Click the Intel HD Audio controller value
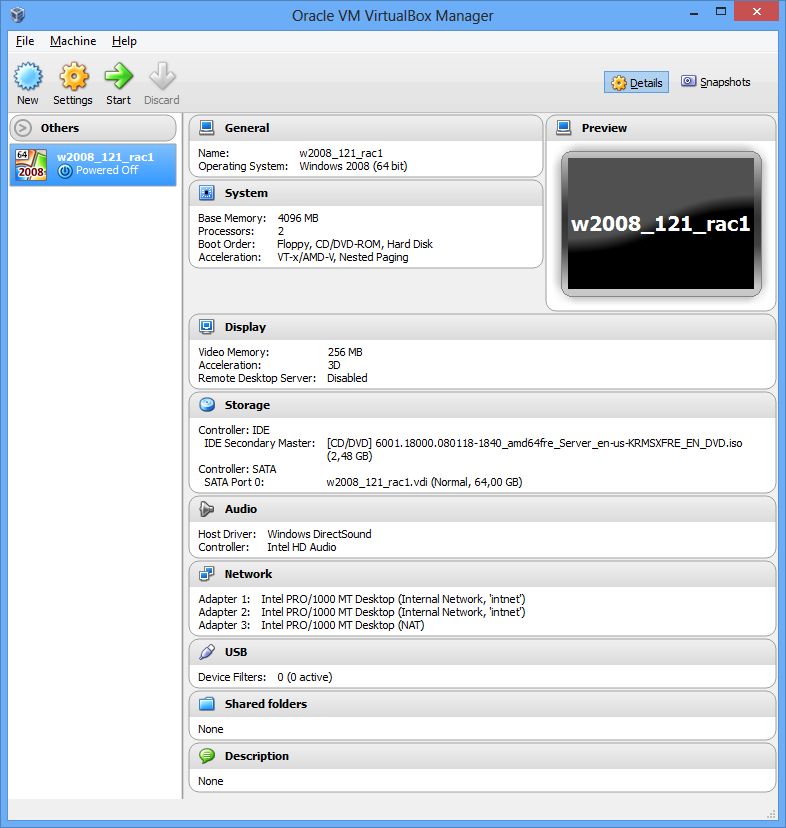 point(302,547)
